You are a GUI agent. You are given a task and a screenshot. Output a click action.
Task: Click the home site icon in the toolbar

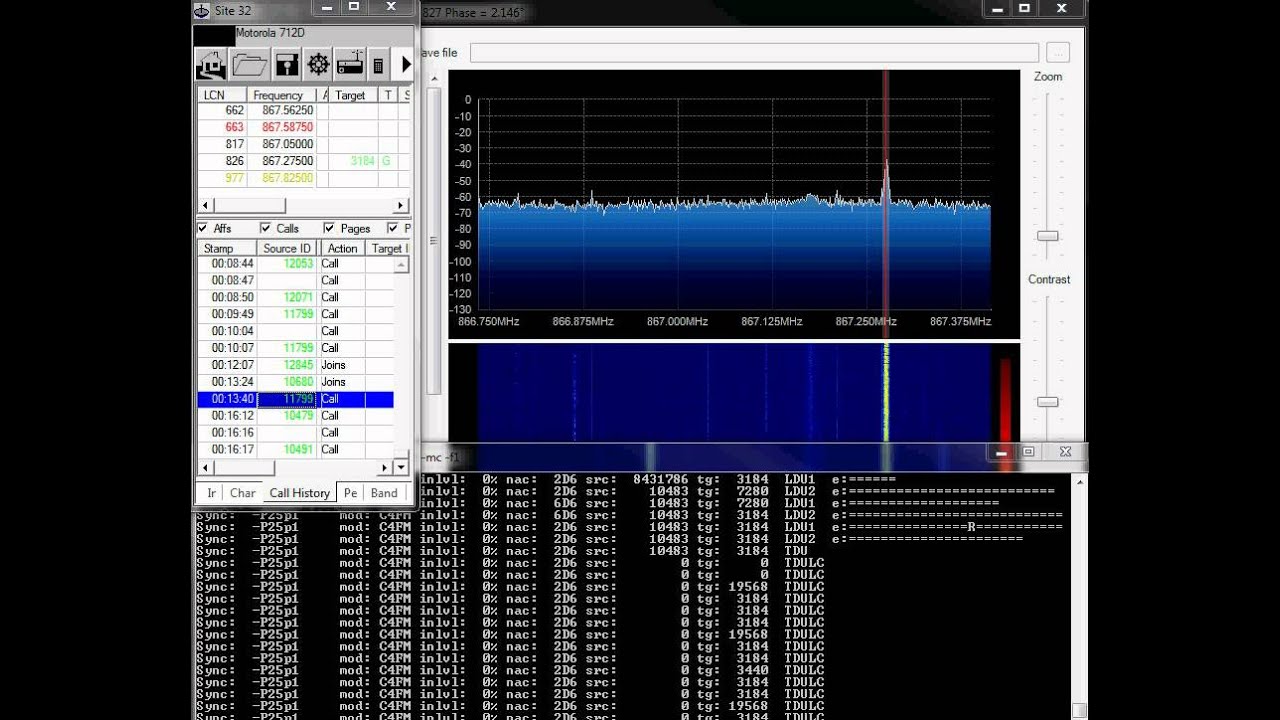pyautogui.click(x=211, y=65)
